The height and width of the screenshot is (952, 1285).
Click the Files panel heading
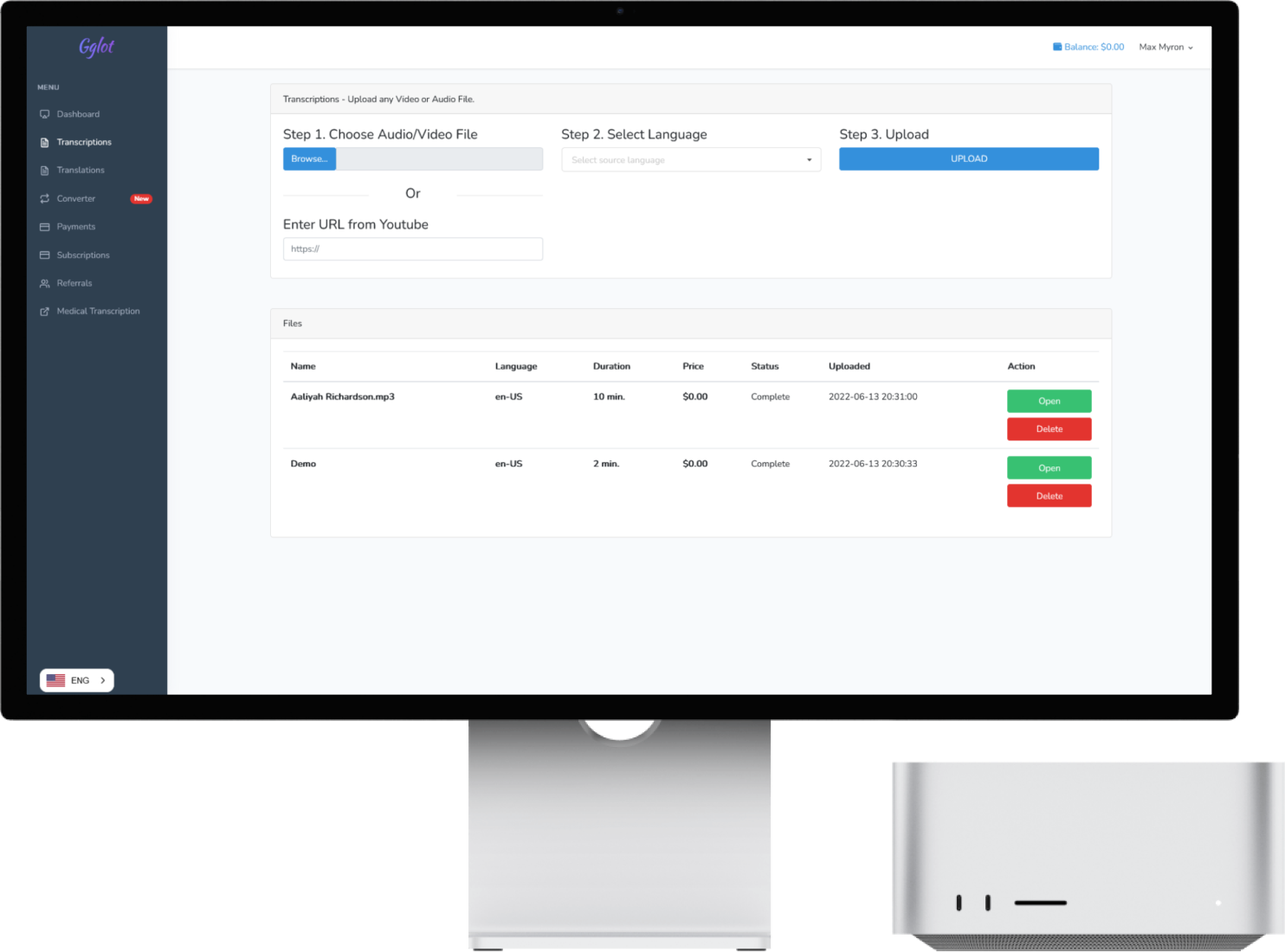click(293, 324)
